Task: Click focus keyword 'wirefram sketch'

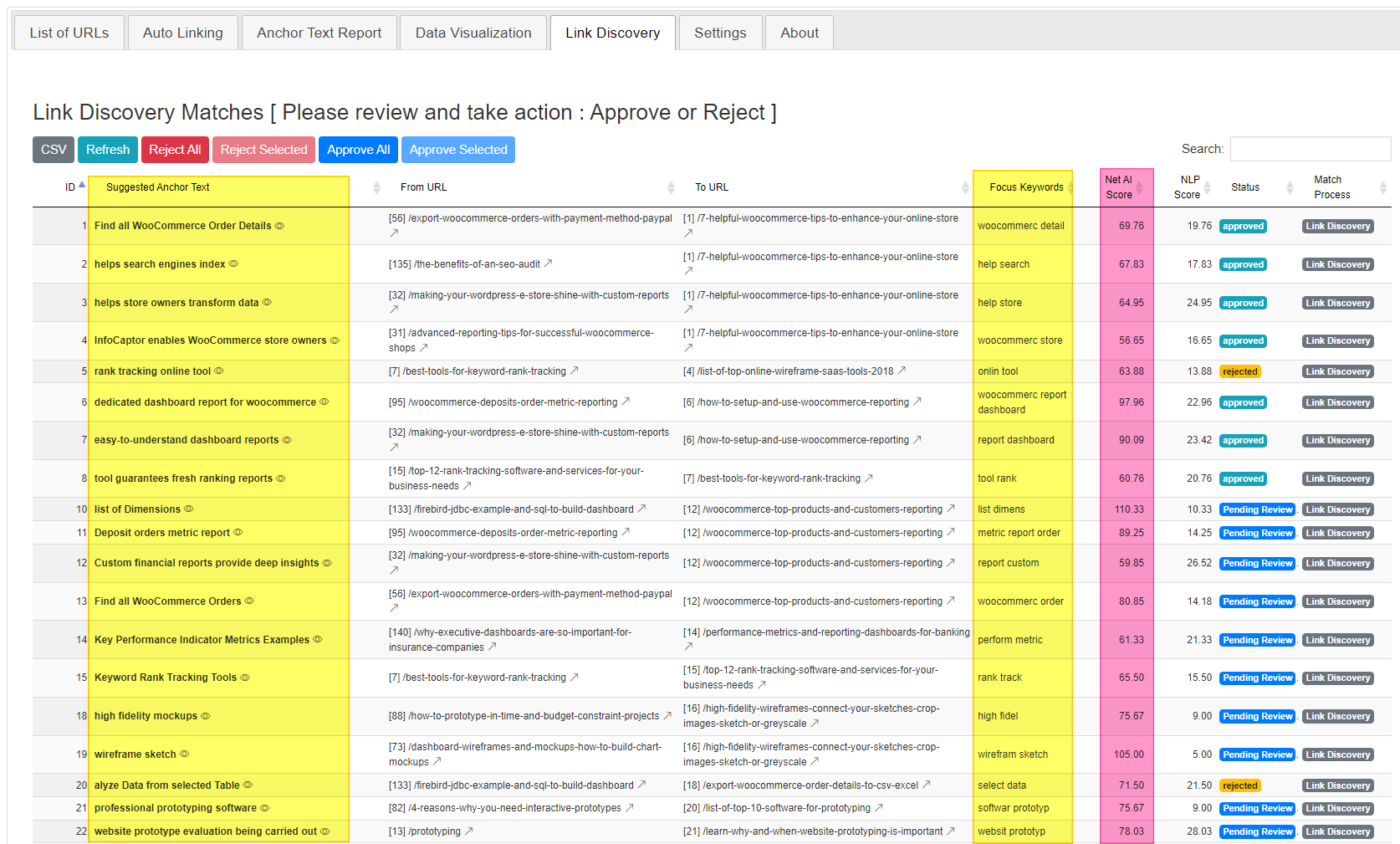Action: click(1013, 754)
